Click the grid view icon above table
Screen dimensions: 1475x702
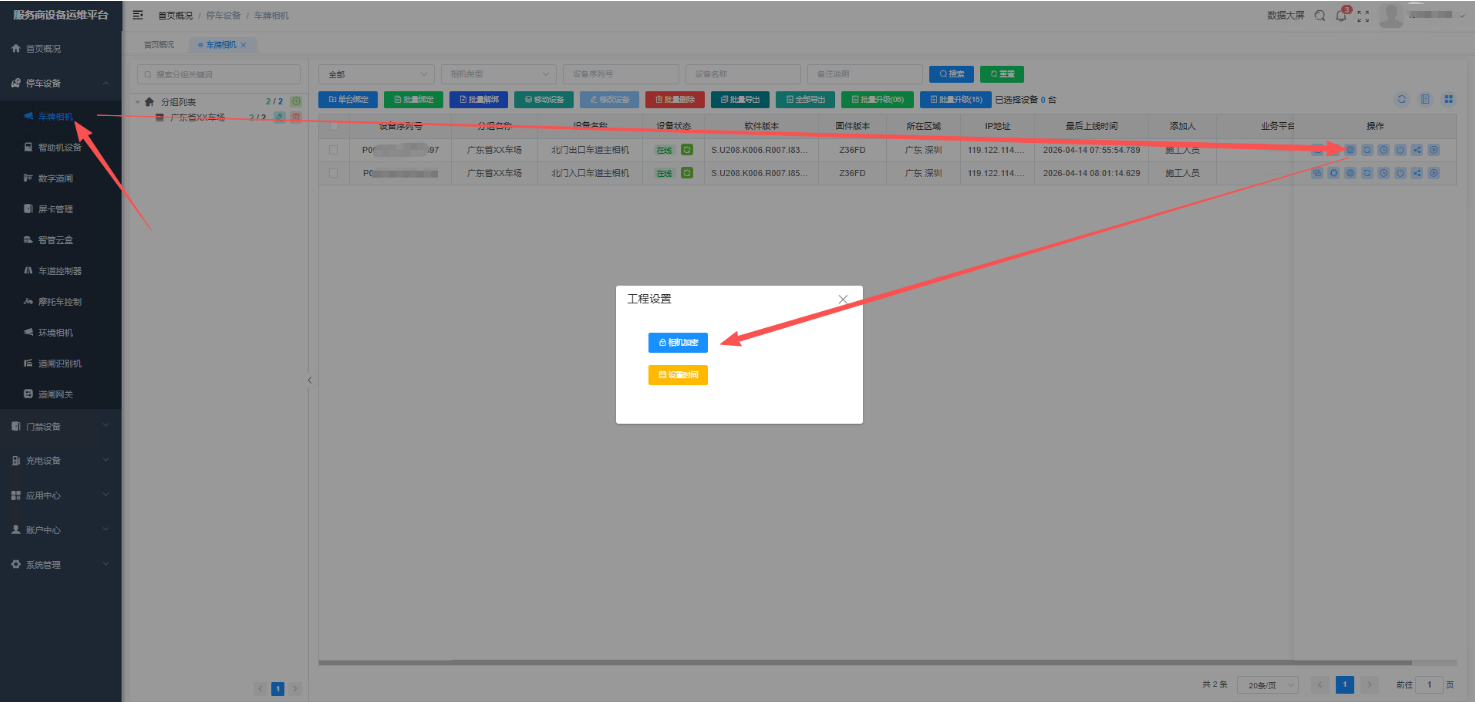(1448, 99)
